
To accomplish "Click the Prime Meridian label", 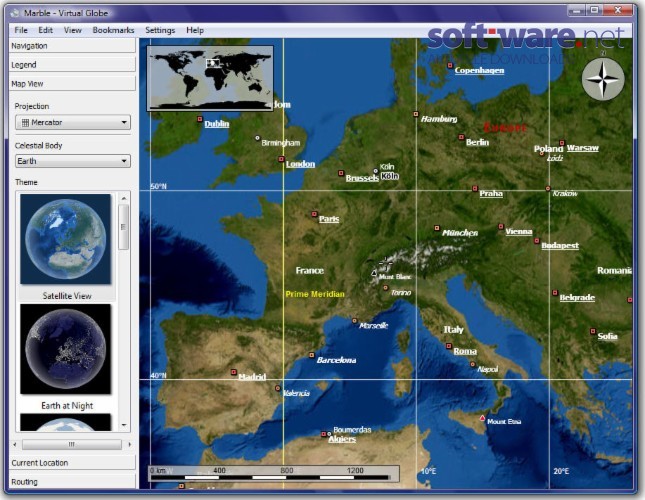I will click(x=315, y=294).
